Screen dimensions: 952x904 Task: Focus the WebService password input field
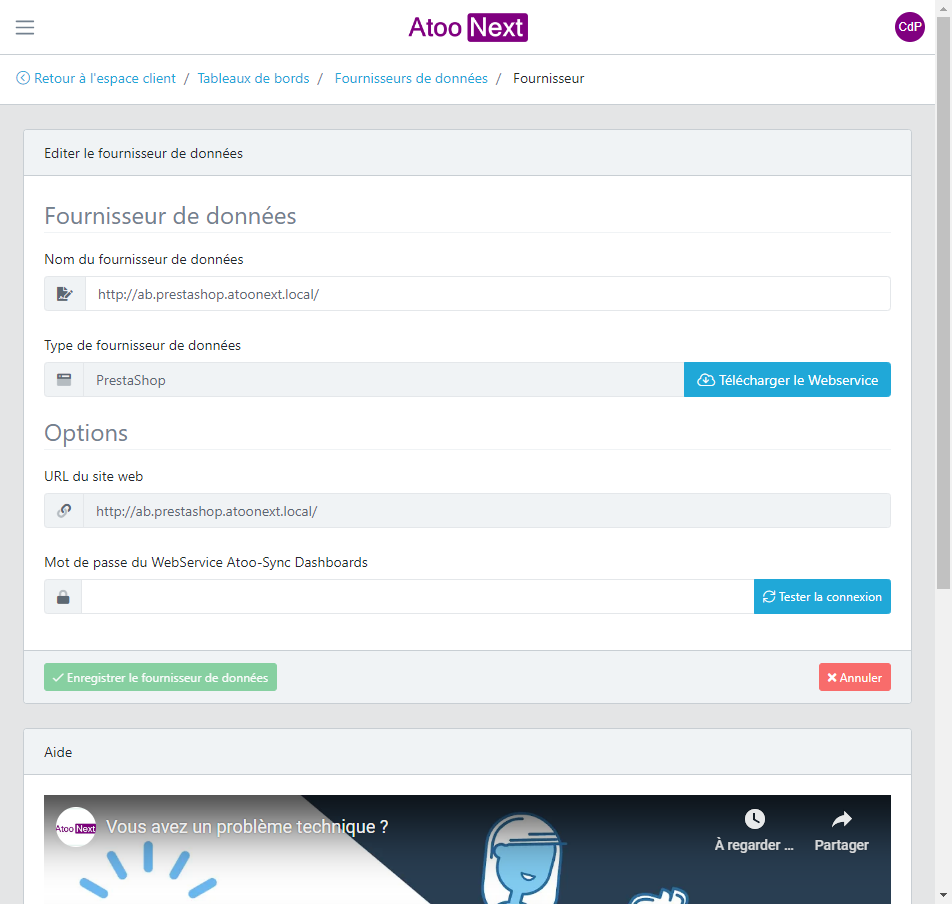[418, 597]
